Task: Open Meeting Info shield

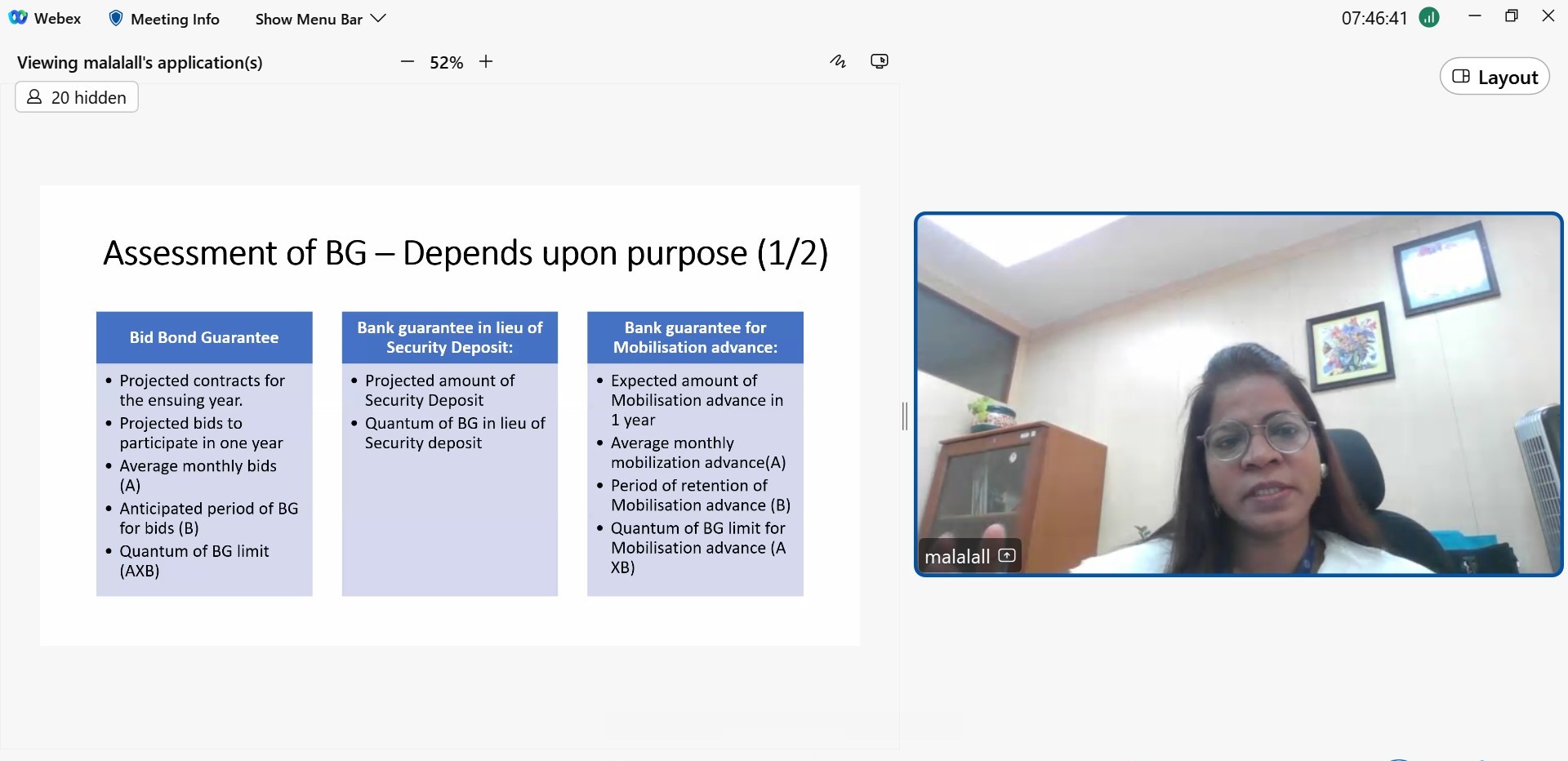Action: click(116, 19)
